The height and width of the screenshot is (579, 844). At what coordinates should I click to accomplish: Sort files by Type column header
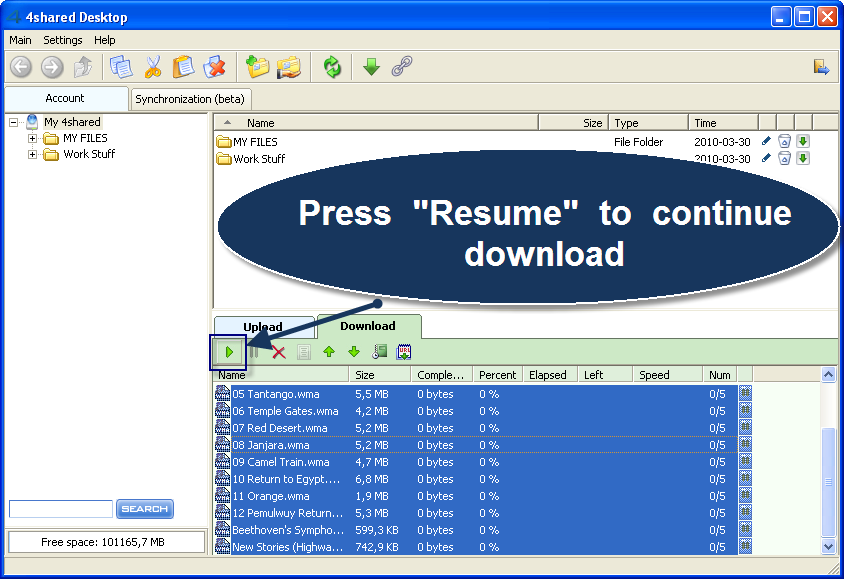[649, 123]
